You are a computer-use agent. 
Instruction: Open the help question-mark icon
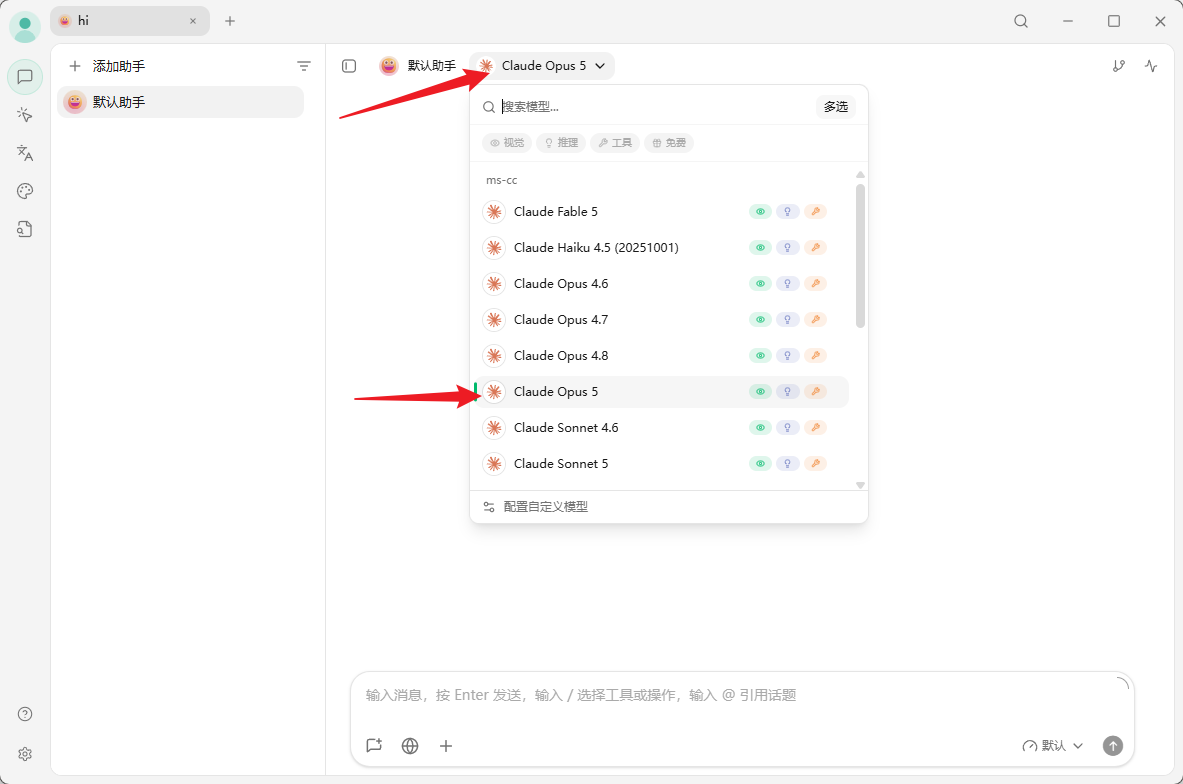click(25, 714)
